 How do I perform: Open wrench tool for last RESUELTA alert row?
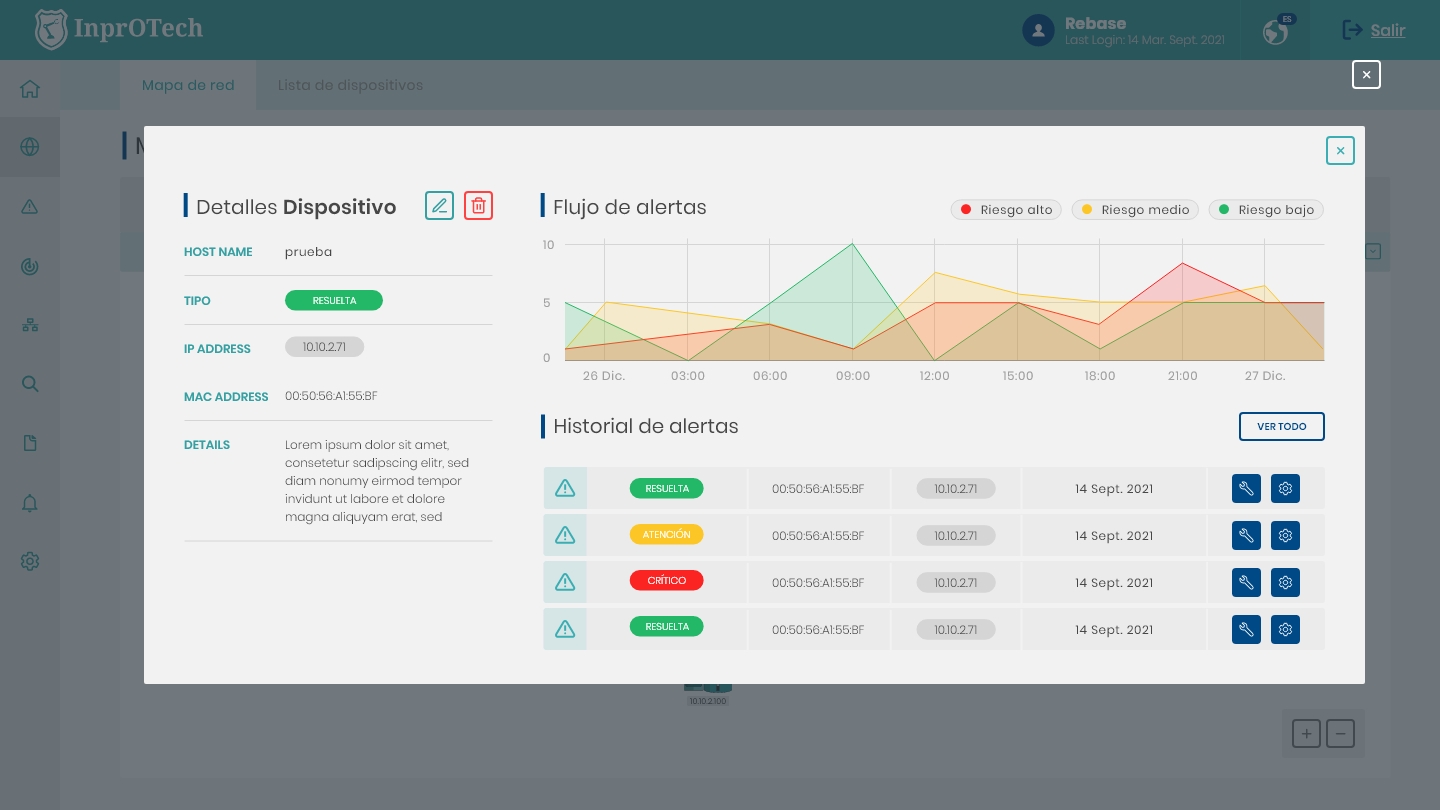1246,629
